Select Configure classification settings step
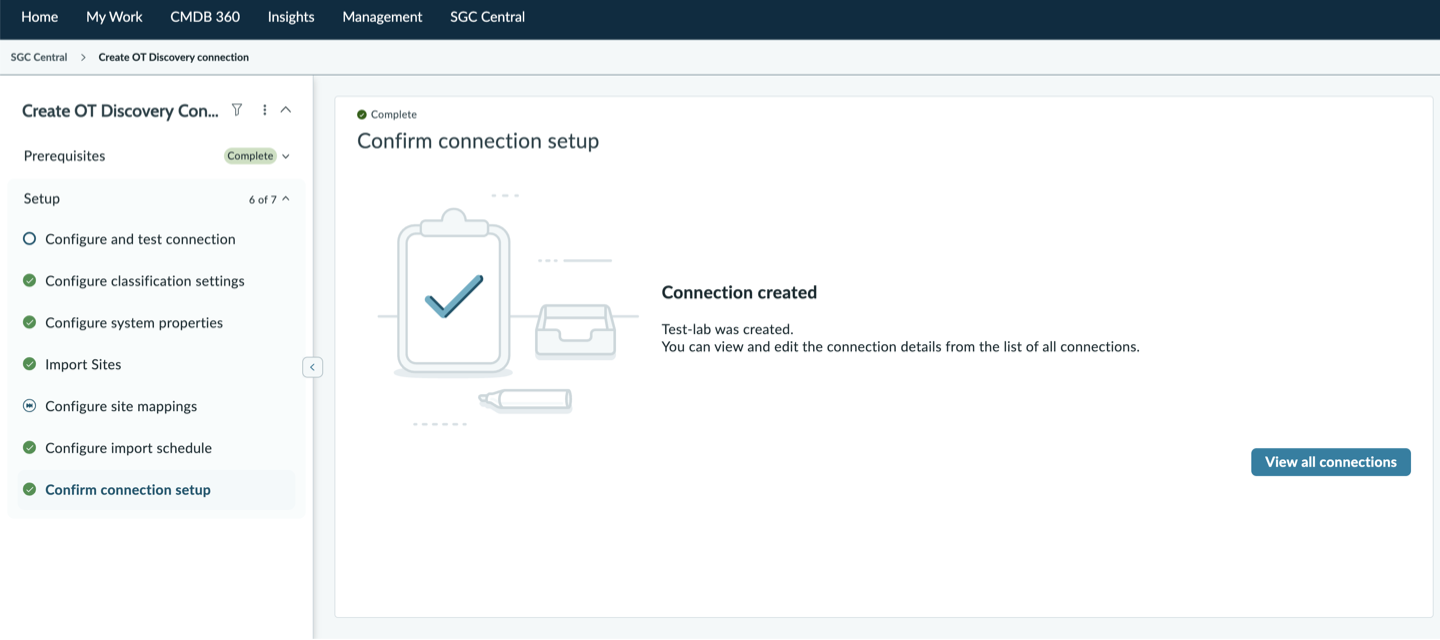Screen dimensions: 1440x640 (145, 281)
